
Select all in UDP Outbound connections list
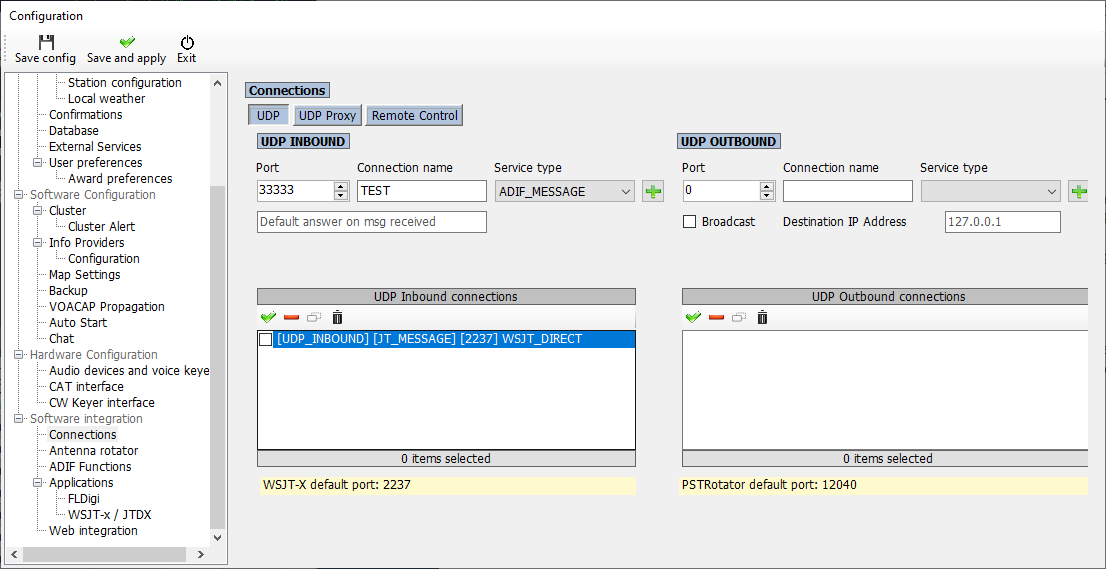[693, 317]
